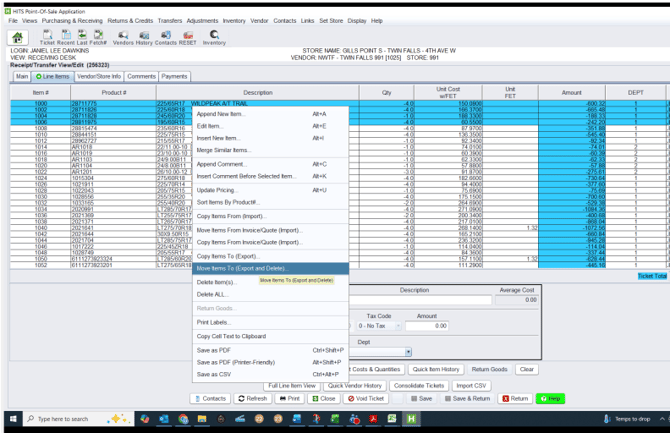The image size is (670, 433).
Task: Click the green Help button
Action: [550, 398]
